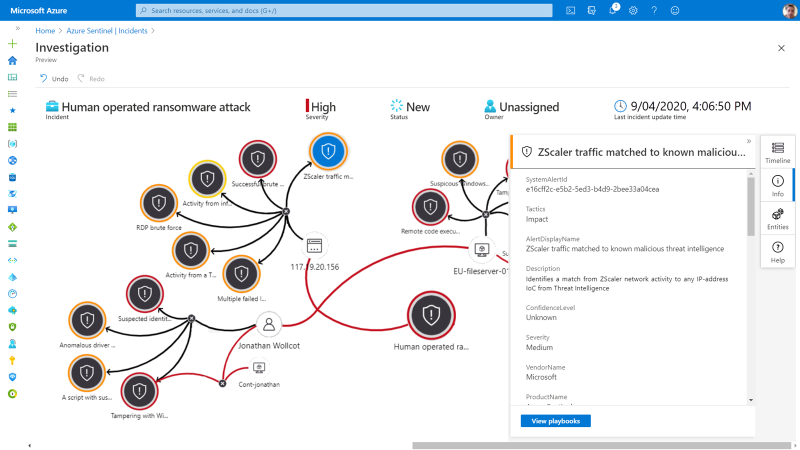Expand the left portal sidebar menu
Viewport: 800px width, 450px height.
point(17,28)
